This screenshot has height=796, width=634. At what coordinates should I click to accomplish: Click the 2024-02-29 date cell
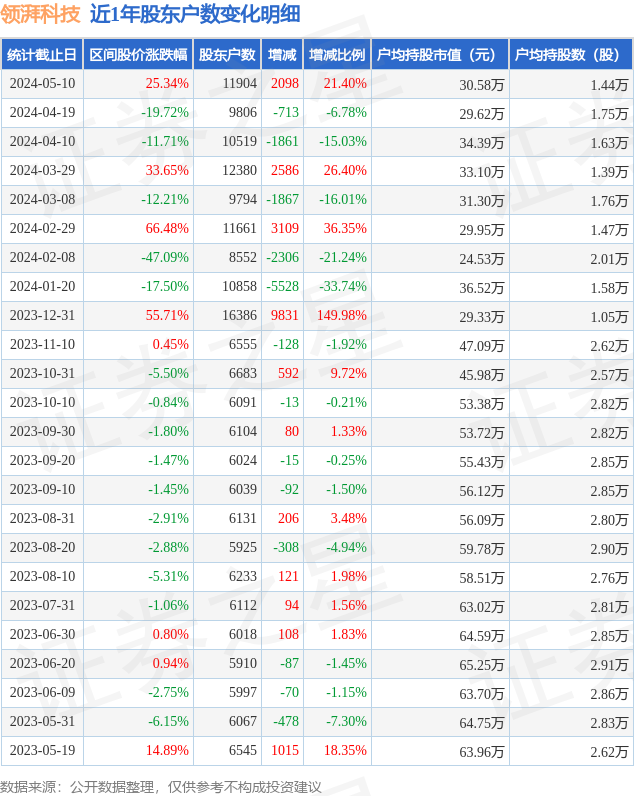(42, 229)
